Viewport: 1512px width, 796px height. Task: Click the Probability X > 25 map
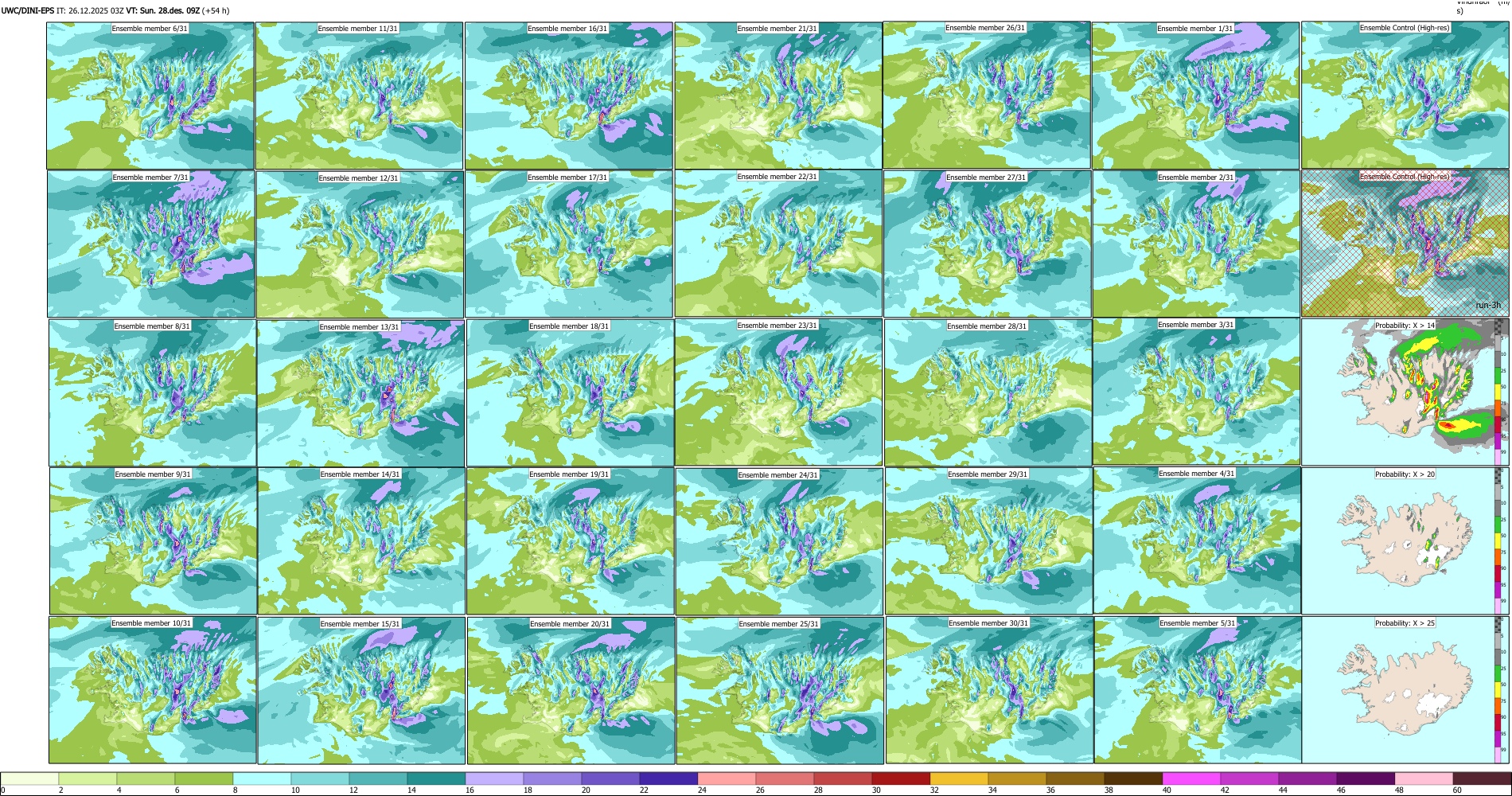tap(1405, 689)
